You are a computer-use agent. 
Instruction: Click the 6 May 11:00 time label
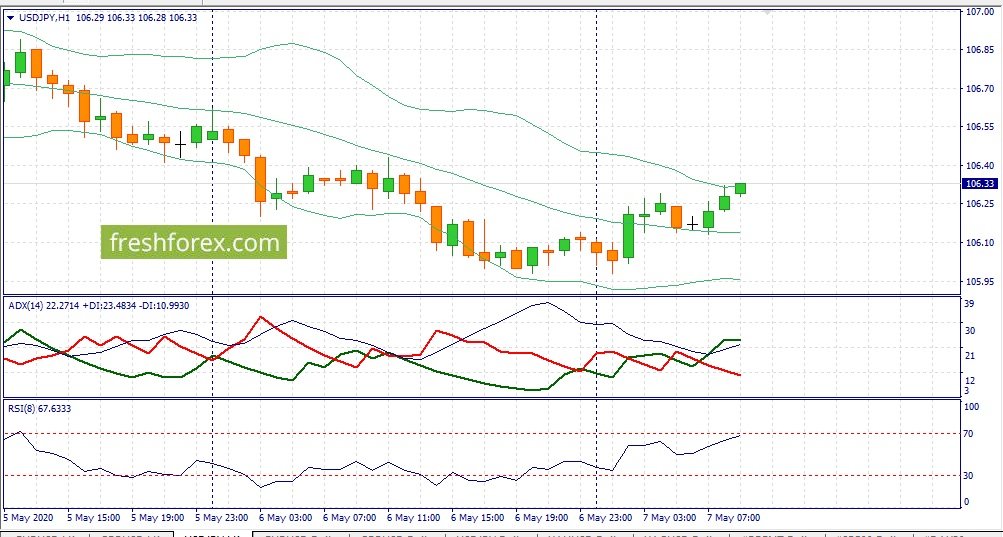pyautogui.click(x=413, y=517)
